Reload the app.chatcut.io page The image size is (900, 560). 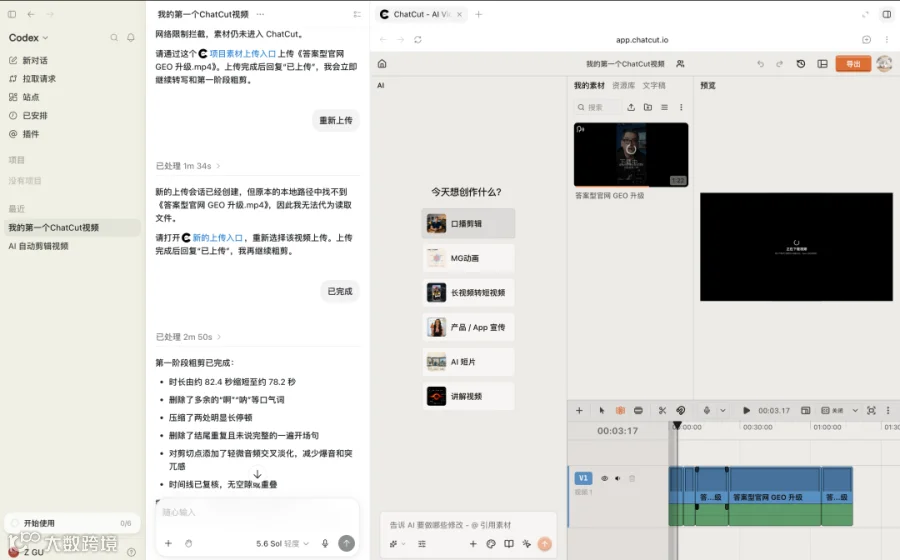click(x=418, y=40)
